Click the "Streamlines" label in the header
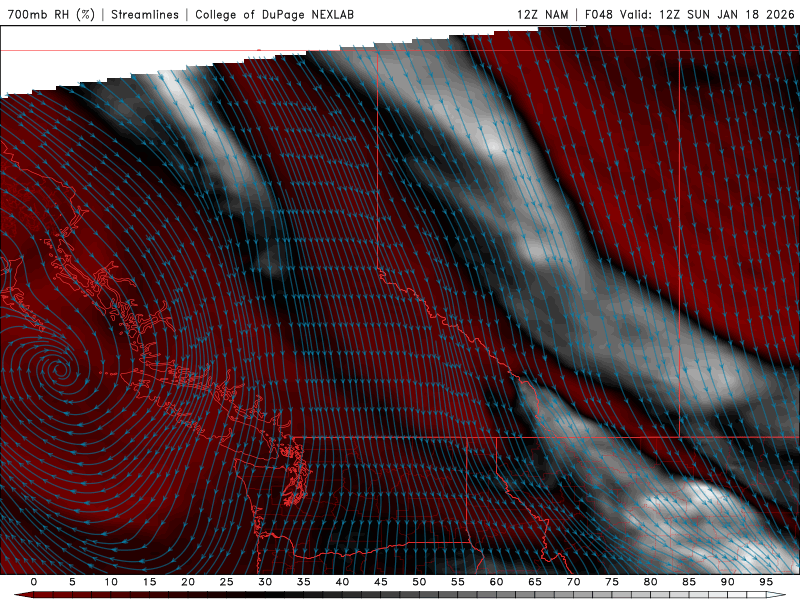The height and width of the screenshot is (600, 800). coord(145,14)
